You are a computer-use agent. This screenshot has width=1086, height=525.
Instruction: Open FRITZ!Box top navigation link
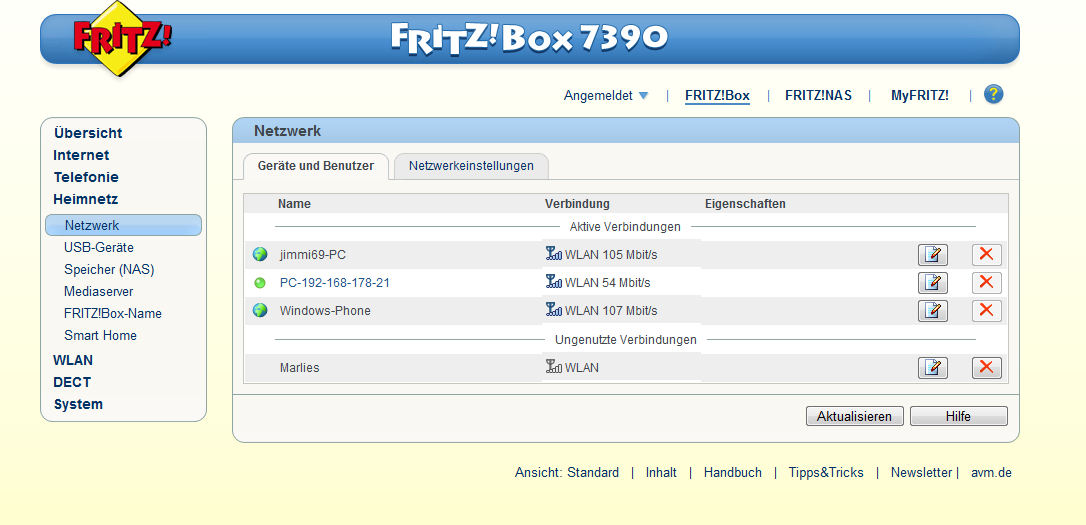pos(717,96)
